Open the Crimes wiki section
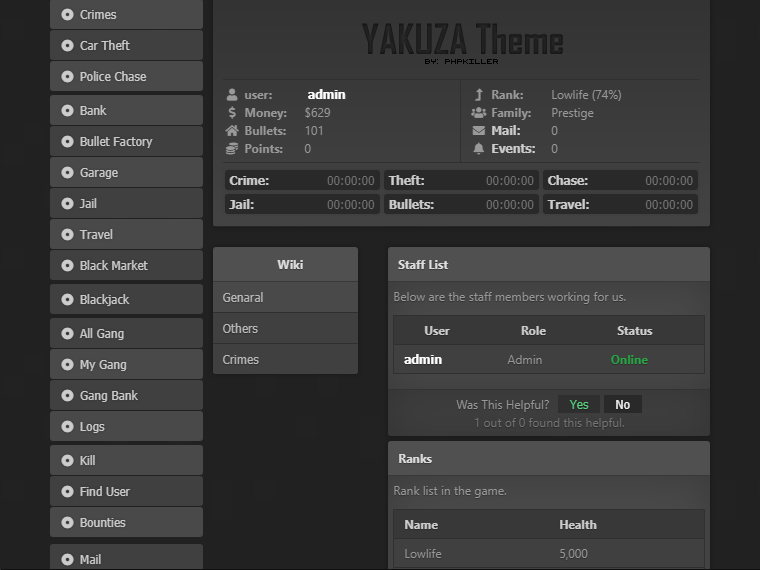 [x=241, y=360]
